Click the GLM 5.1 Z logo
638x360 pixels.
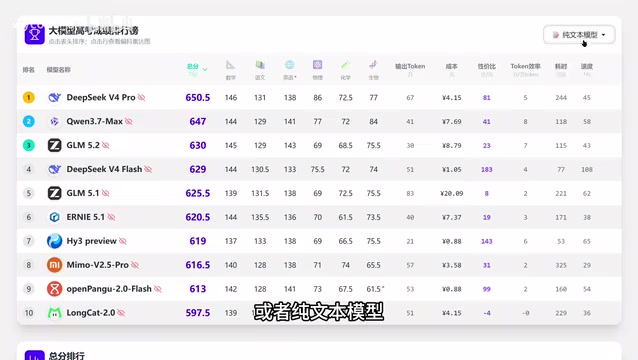point(55,193)
